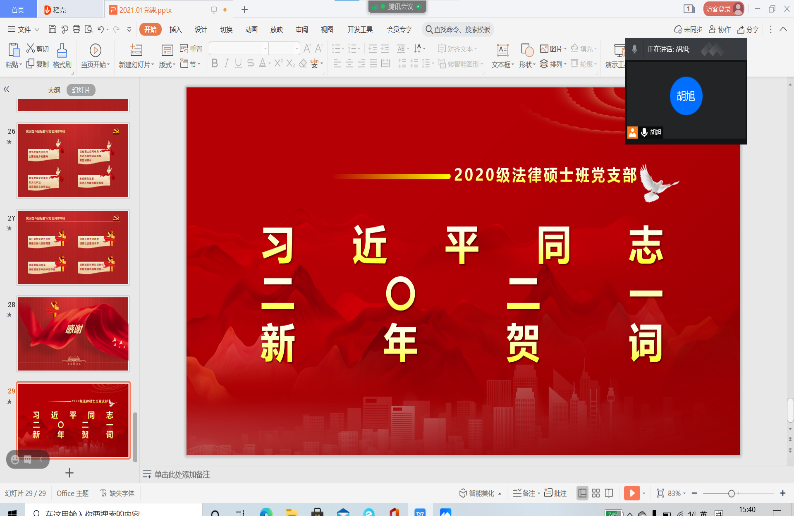Switch to slide sorter view in status bar
The image size is (794, 516).
(x=596, y=493)
